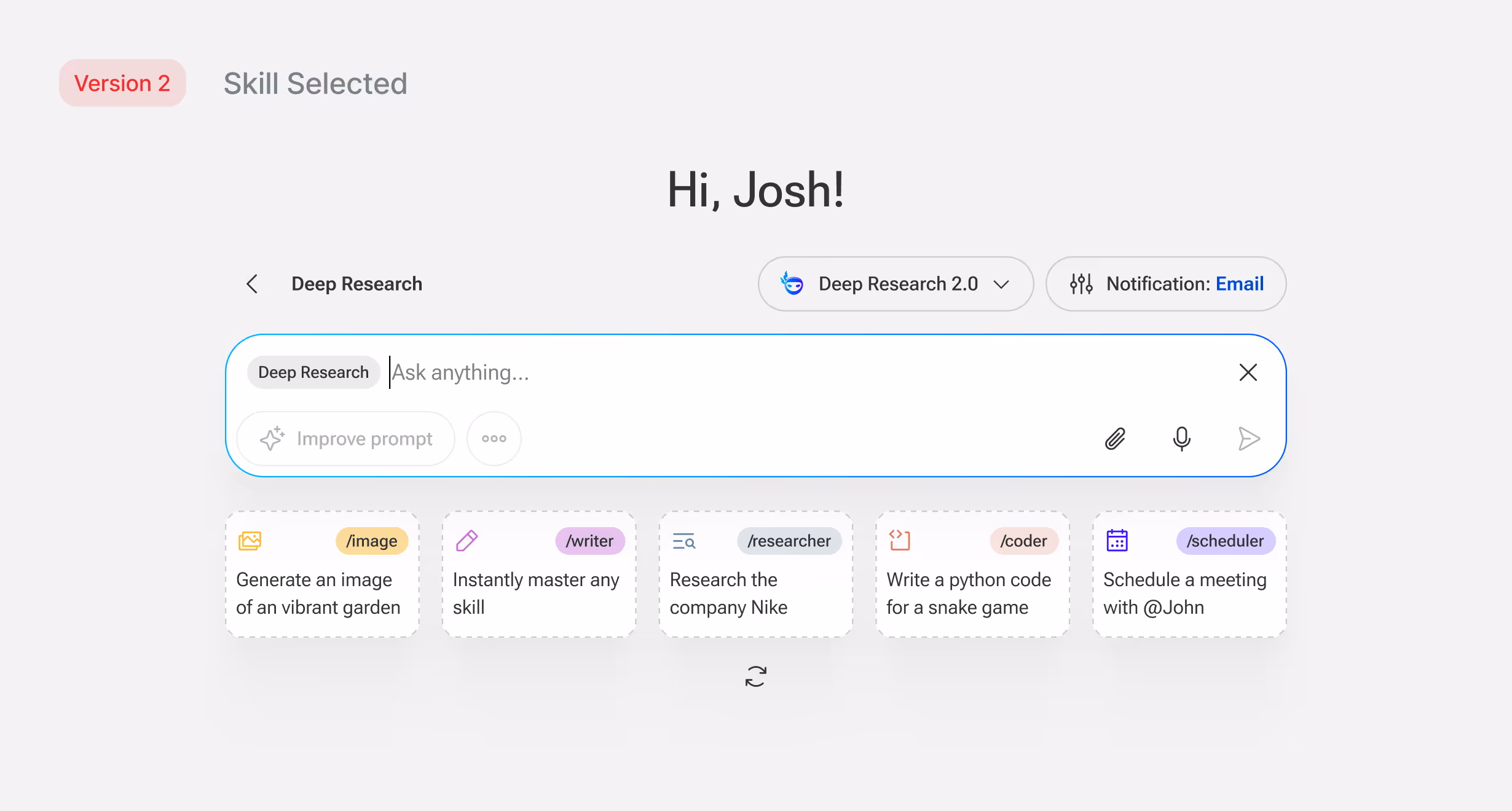Click the calendar icon on scheduler card
The image size is (1512, 811).
click(x=1117, y=541)
